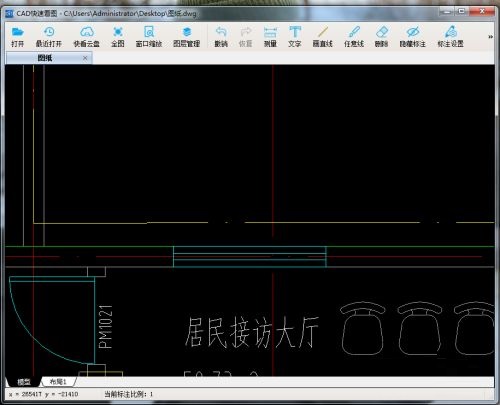Switch to the 图纸 document tab
This screenshot has width=500, height=405.
coord(45,58)
